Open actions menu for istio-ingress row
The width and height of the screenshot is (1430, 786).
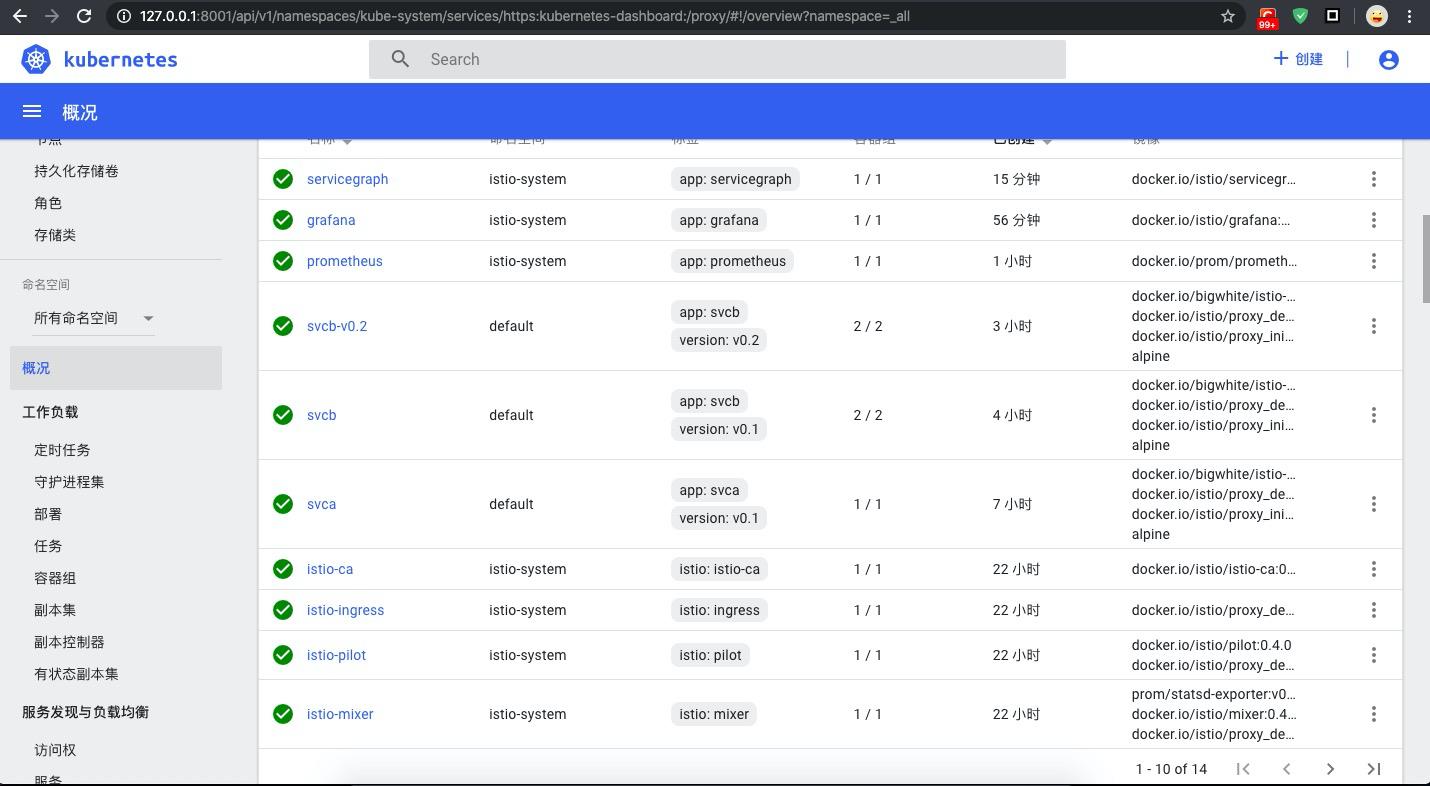[x=1374, y=610]
